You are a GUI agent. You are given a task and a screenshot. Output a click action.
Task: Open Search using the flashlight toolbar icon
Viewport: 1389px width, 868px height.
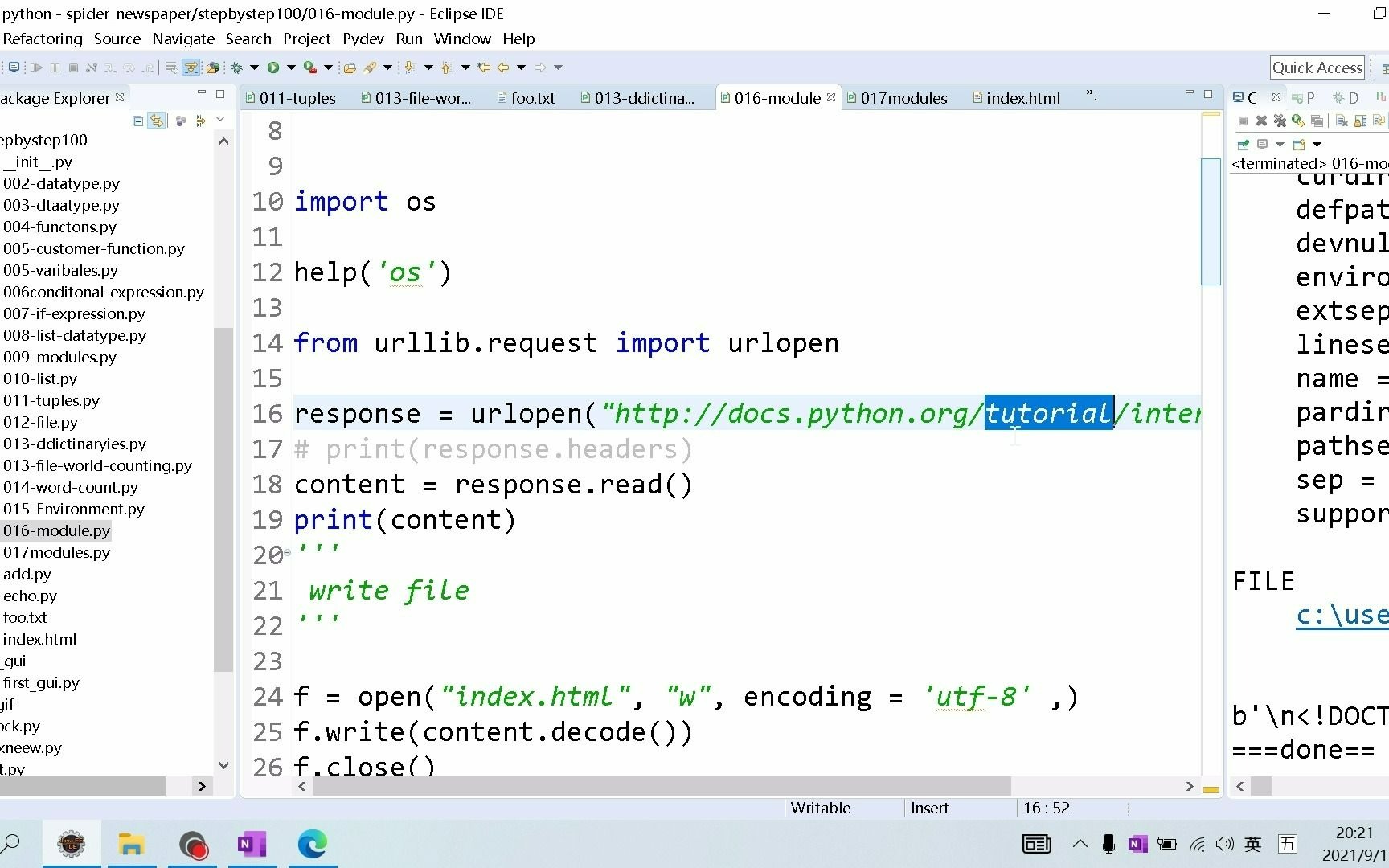point(368,68)
